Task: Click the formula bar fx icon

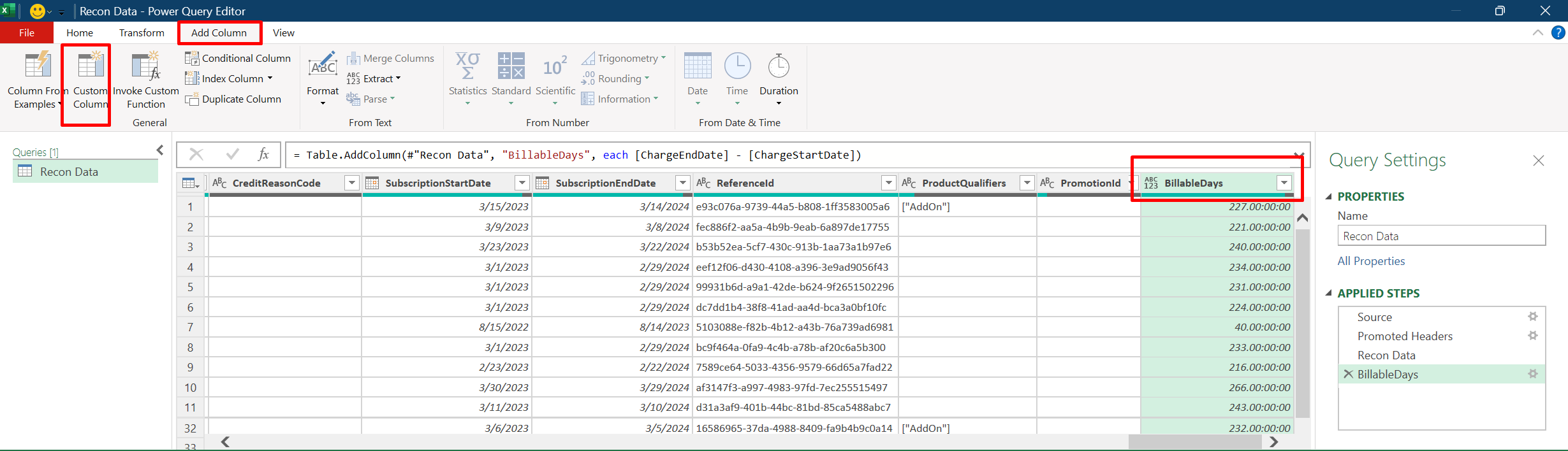Action: [x=263, y=154]
